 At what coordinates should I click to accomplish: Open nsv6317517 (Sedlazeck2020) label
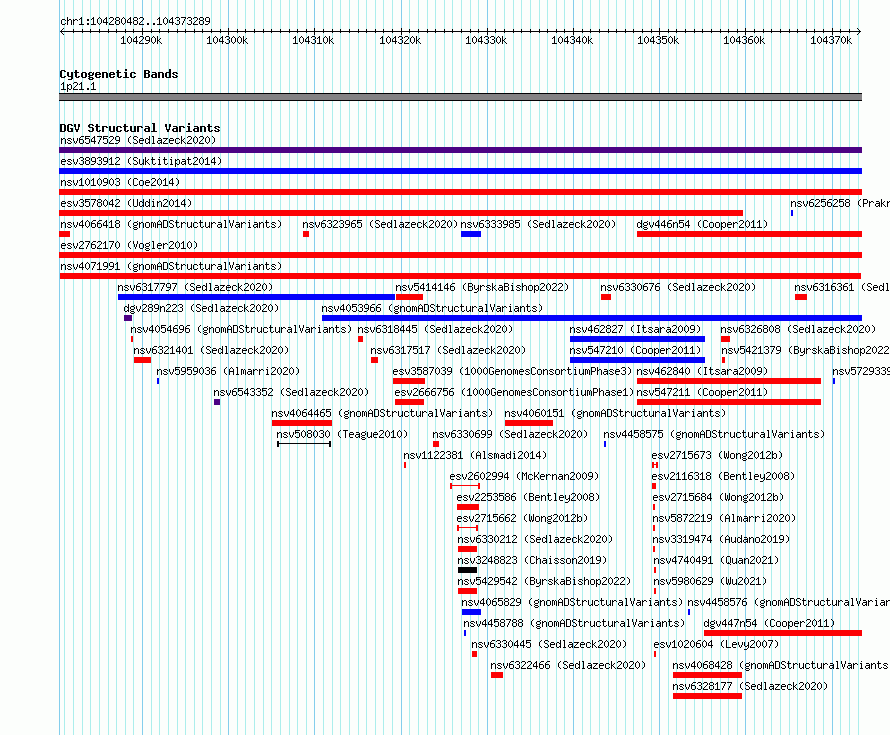[448, 350]
